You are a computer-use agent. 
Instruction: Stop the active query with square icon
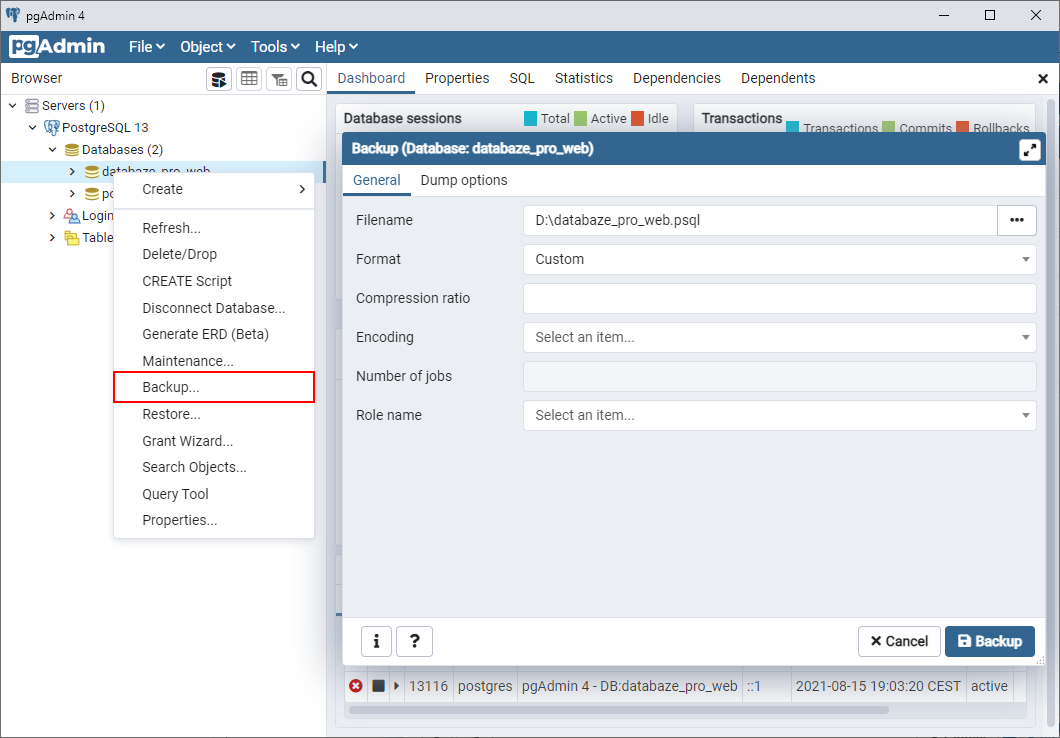click(x=378, y=686)
